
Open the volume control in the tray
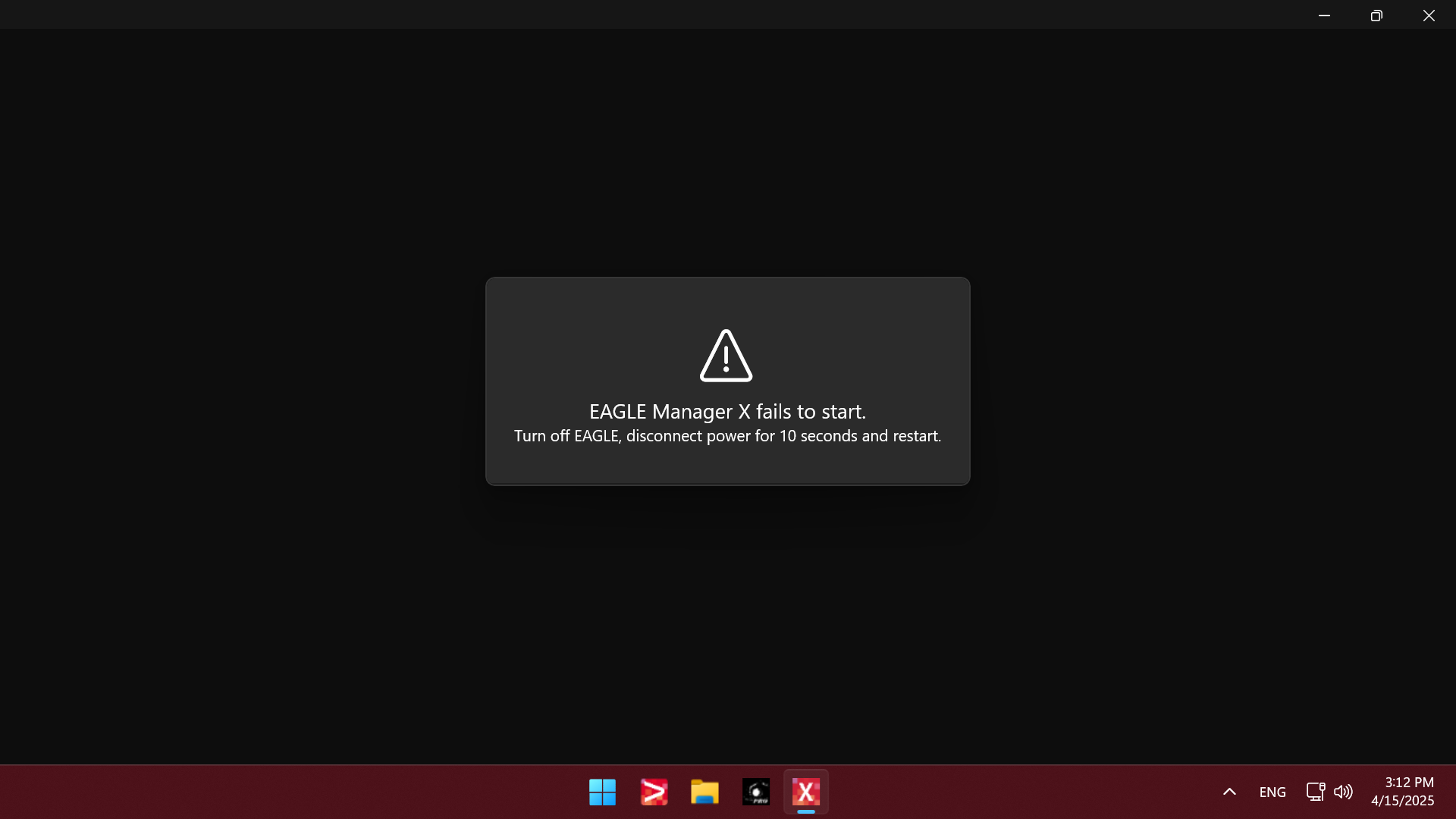point(1343,792)
